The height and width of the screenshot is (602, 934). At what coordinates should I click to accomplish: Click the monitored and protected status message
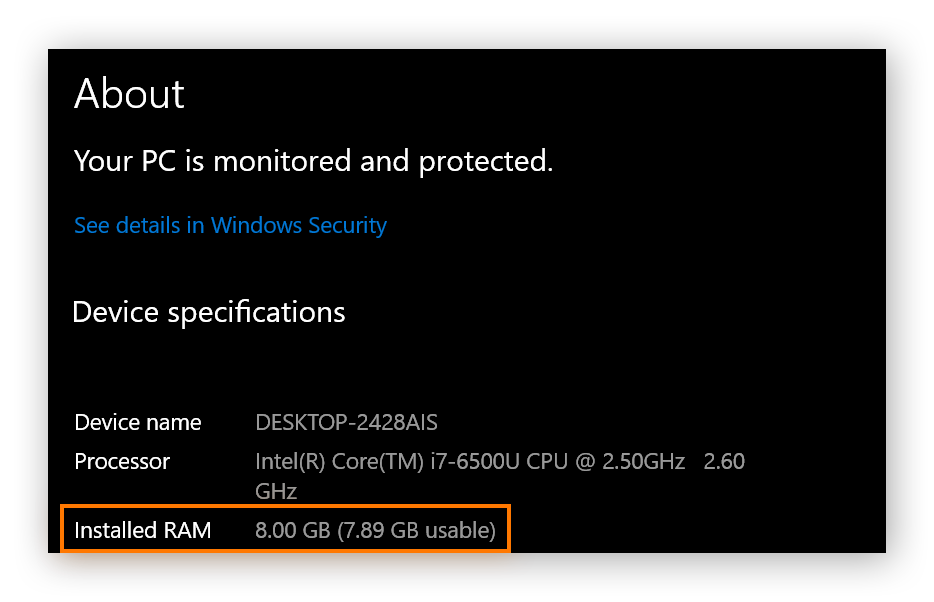click(x=312, y=161)
